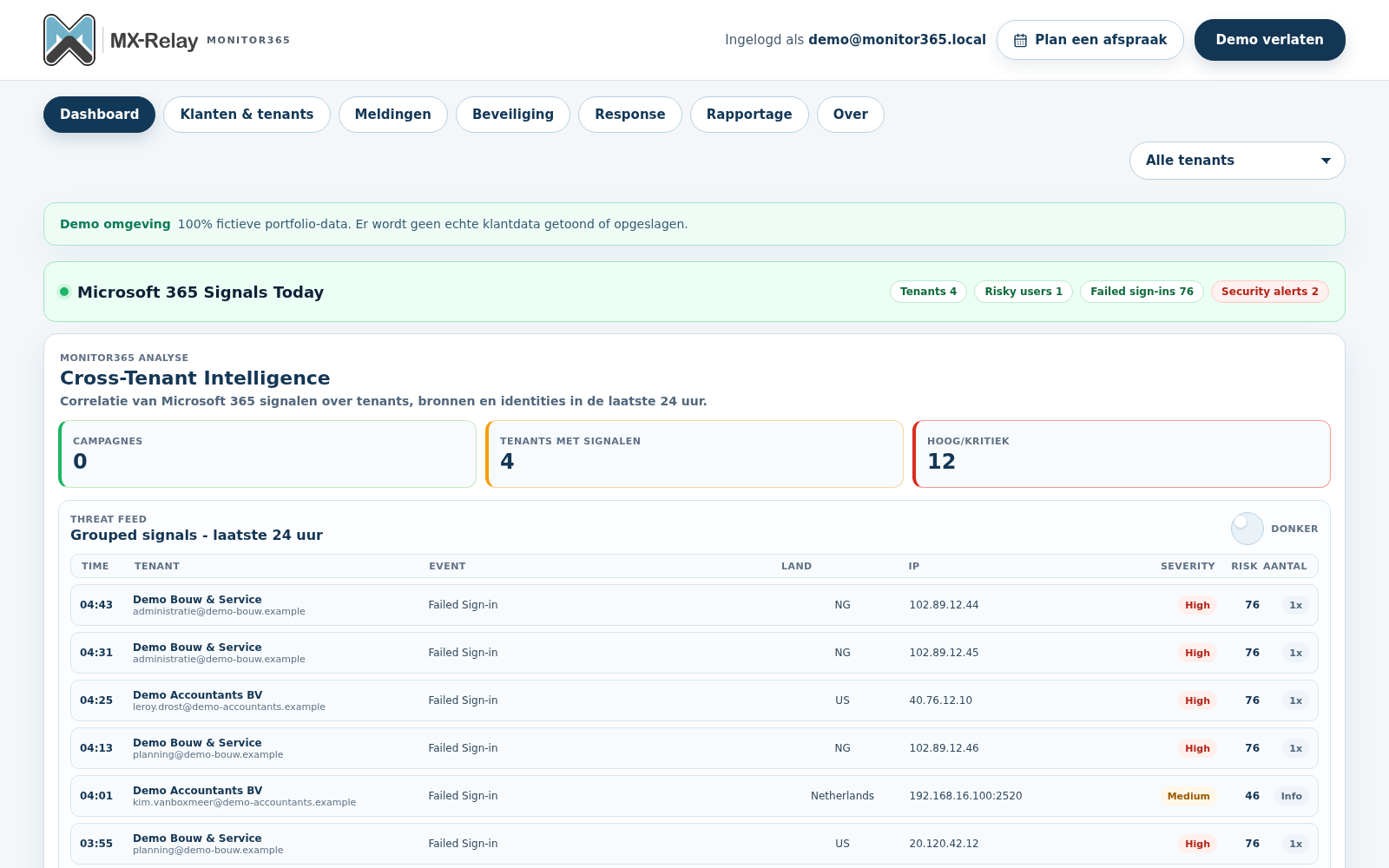Click the Demo omgeving notice label
Image resolution: width=1389 pixels, height=868 pixels.
[115, 224]
